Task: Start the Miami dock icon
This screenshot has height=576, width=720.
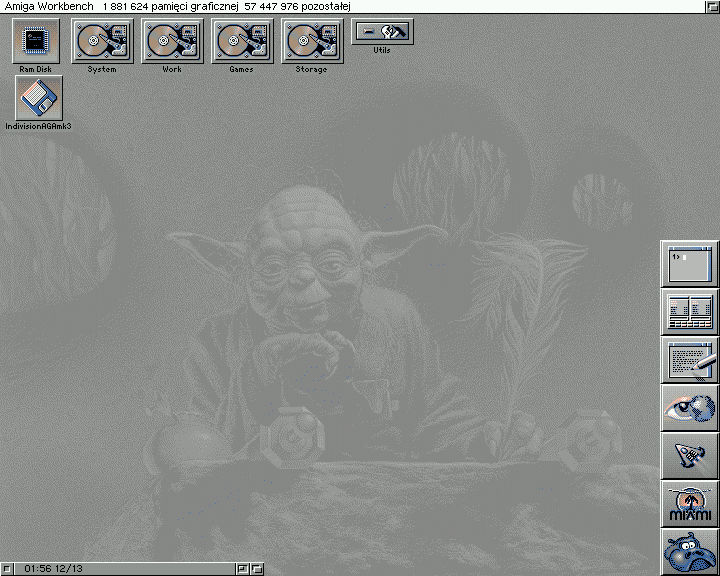Action: (x=689, y=504)
